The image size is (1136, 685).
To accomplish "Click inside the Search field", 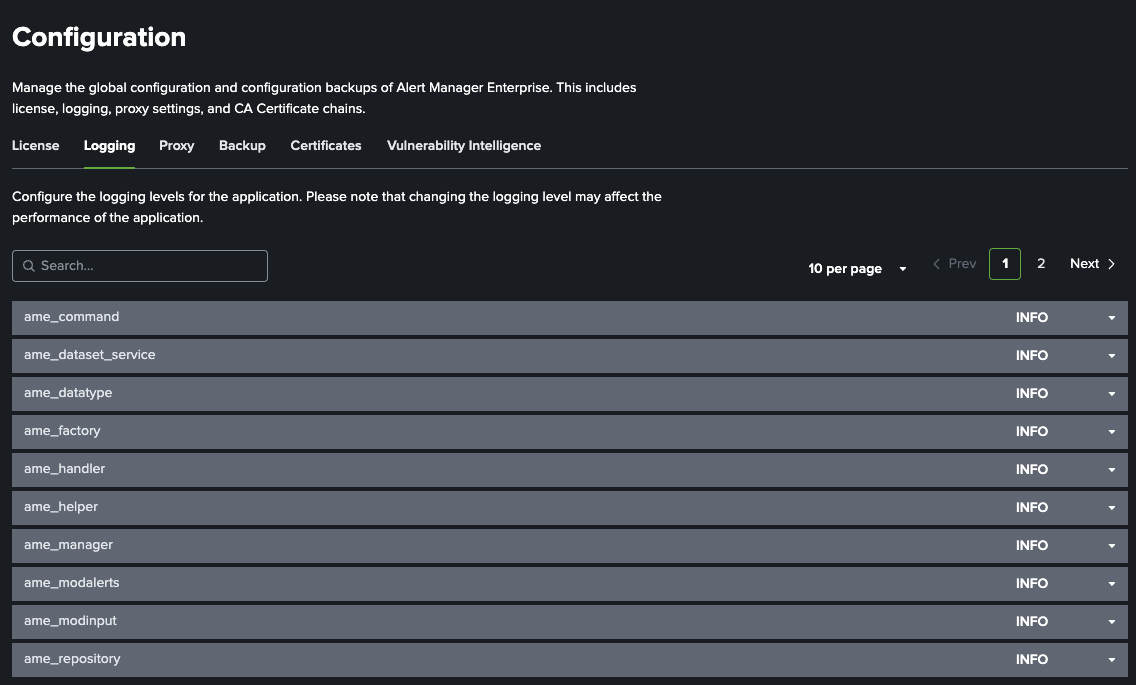I will [x=139, y=266].
